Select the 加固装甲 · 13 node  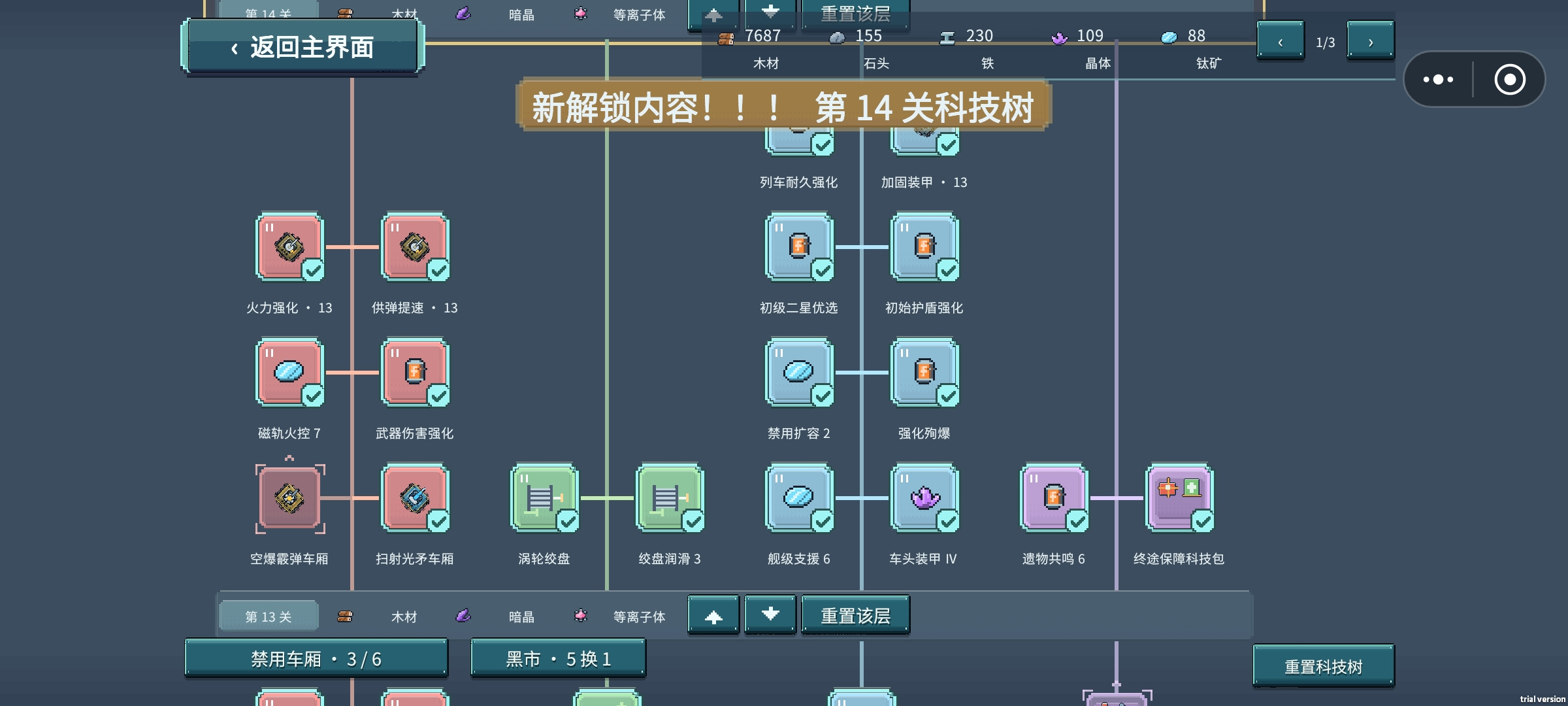(924, 143)
